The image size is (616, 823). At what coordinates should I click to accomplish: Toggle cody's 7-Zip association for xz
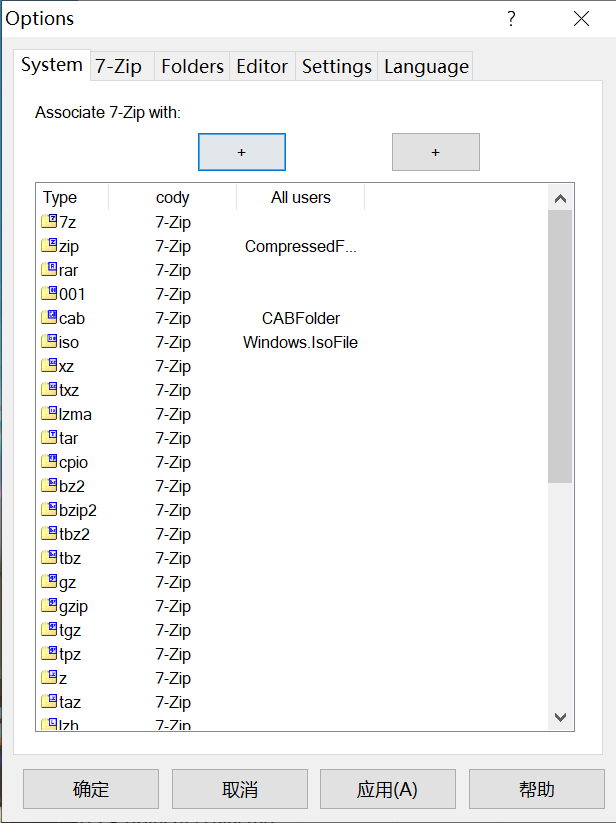pyautogui.click(x=173, y=366)
